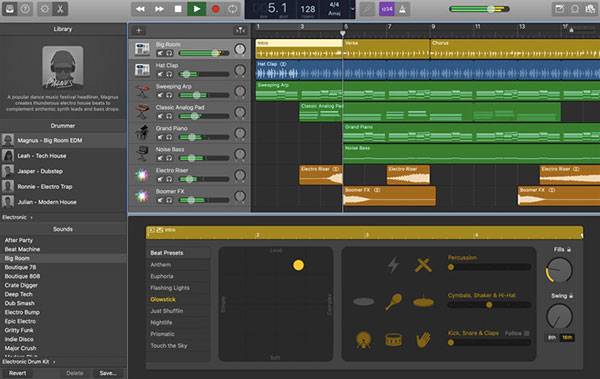Click the yellow puck in XY pad

(x=298, y=265)
